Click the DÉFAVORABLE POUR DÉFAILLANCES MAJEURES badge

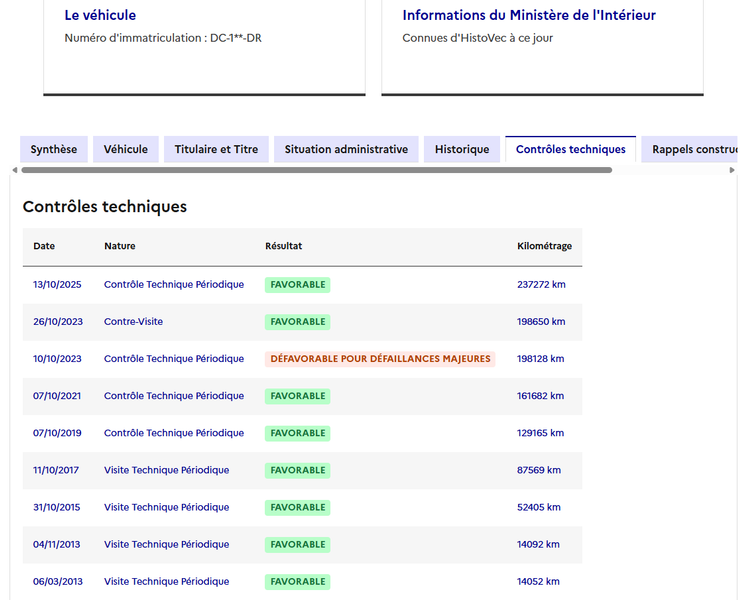380,359
